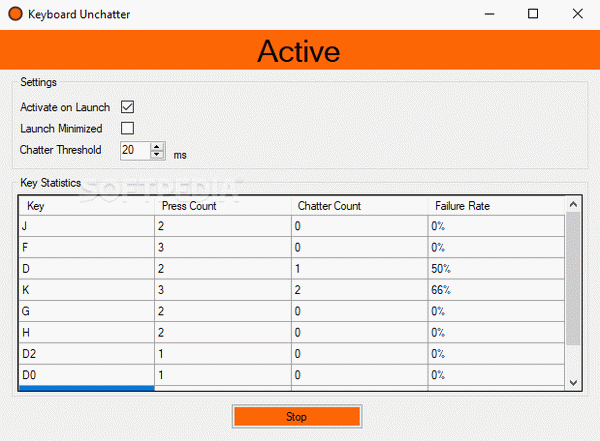Minimize the Keyboard Unchatter window
The height and width of the screenshot is (441, 600).
point(489,14)
